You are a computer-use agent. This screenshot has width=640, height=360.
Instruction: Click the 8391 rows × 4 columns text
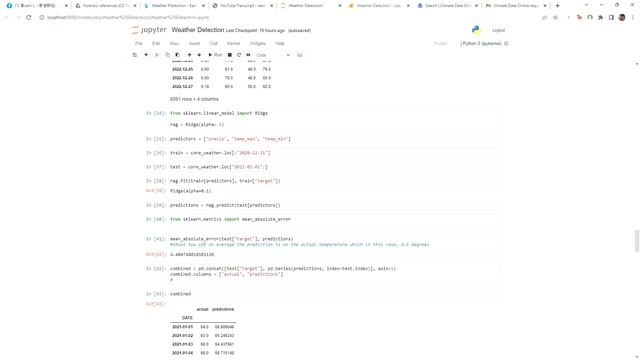tap(194, 99)
